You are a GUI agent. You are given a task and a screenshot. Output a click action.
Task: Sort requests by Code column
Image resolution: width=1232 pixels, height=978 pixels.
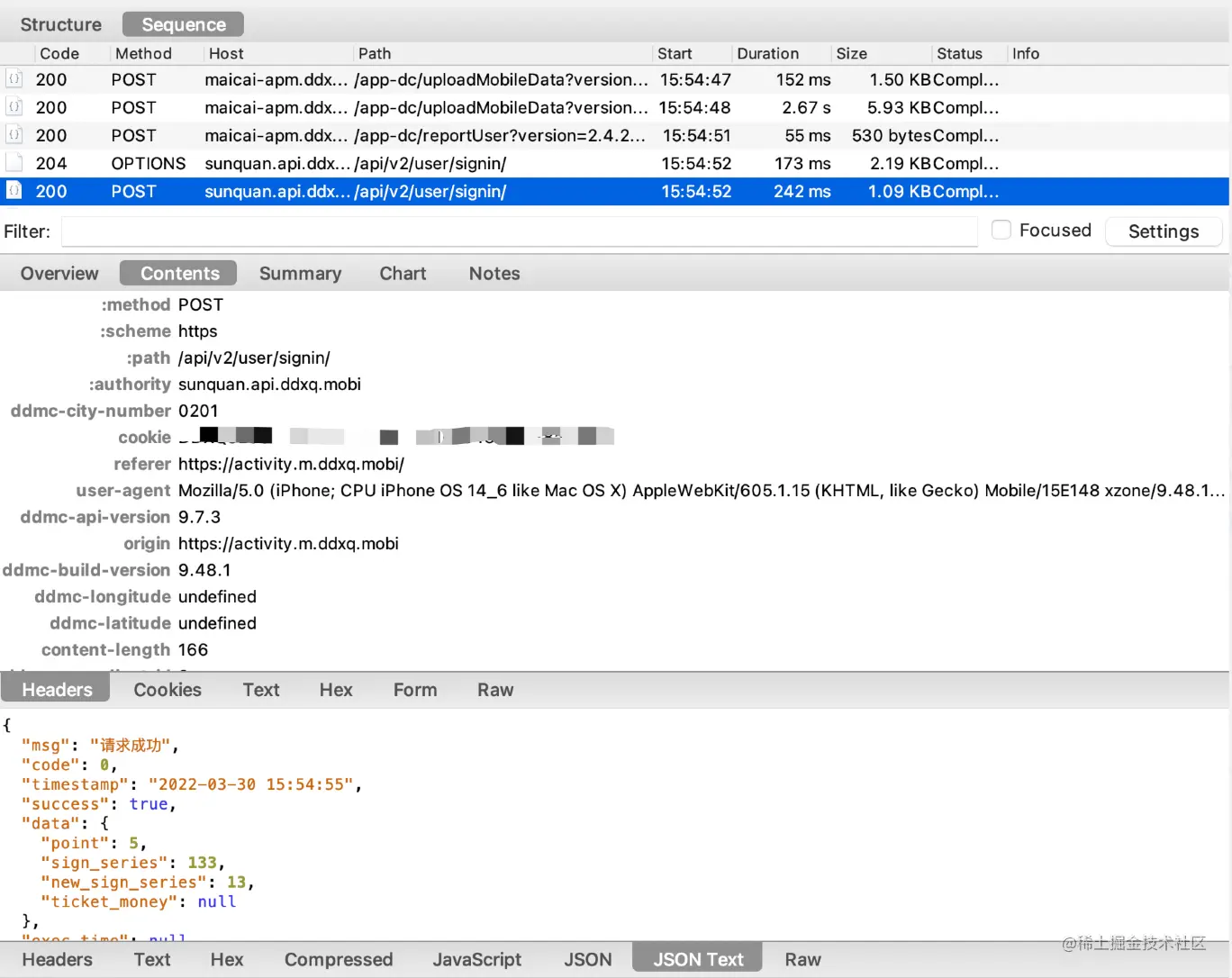pos(59,53)
